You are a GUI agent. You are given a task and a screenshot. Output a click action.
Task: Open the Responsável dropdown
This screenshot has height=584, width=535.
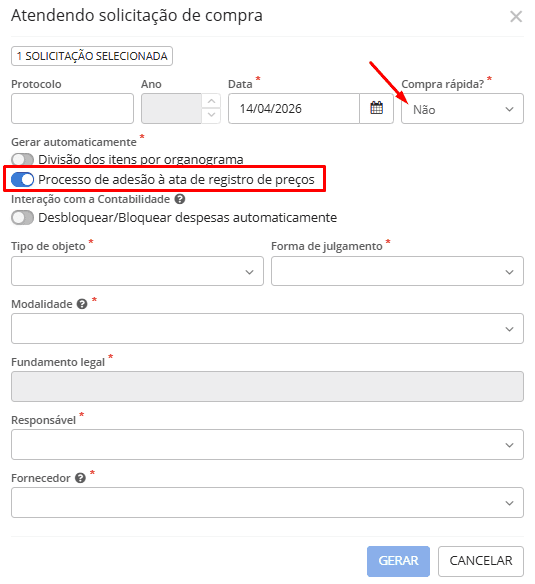(267, 445)
